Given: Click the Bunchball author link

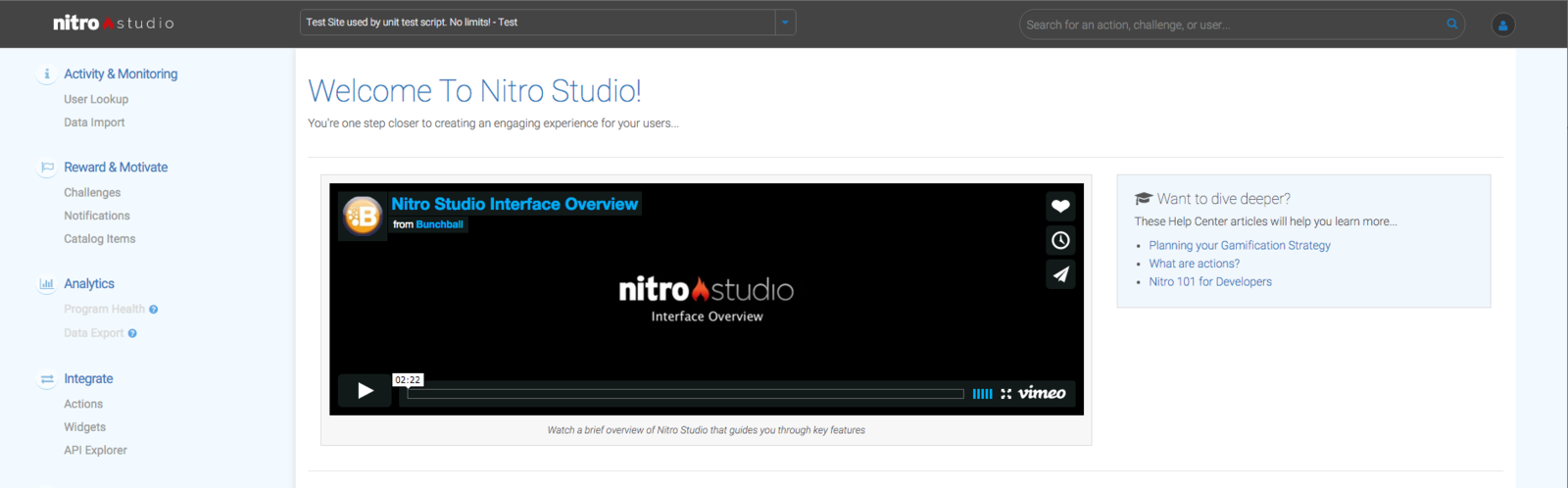Looking at the screenshot, I should pyautogui.click(x=439, y=224).
